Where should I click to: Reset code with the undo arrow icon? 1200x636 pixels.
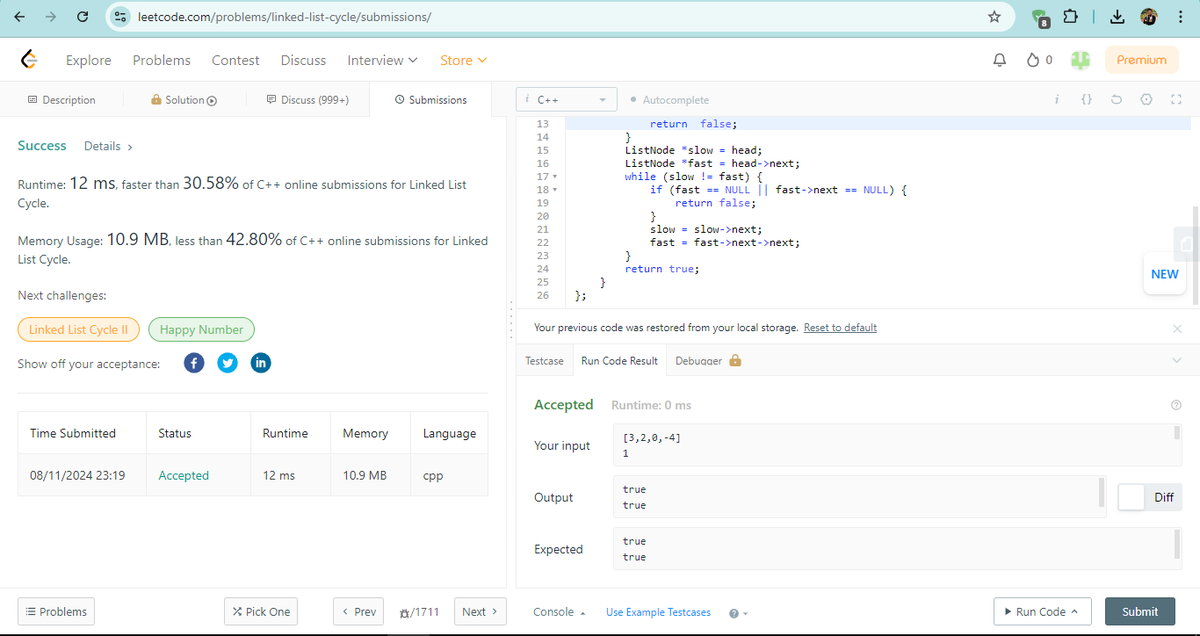(1116, 100)
